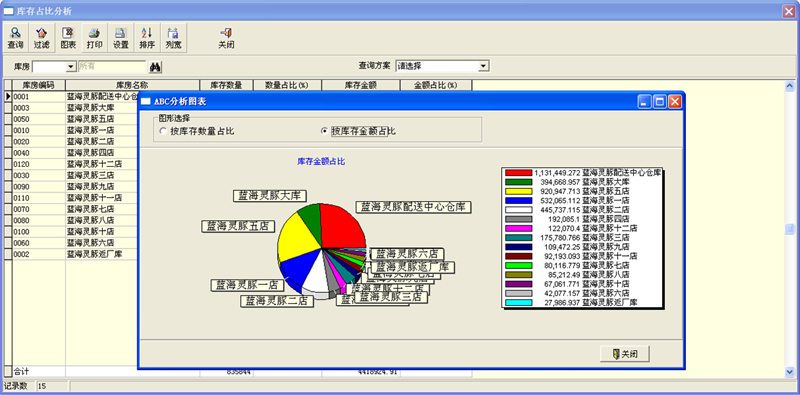The height and width of the screenshot is (395, 800).
Task: Click the yellow legend swatch for 蓝海灵豚五店
Action: (x=518, y=191)
